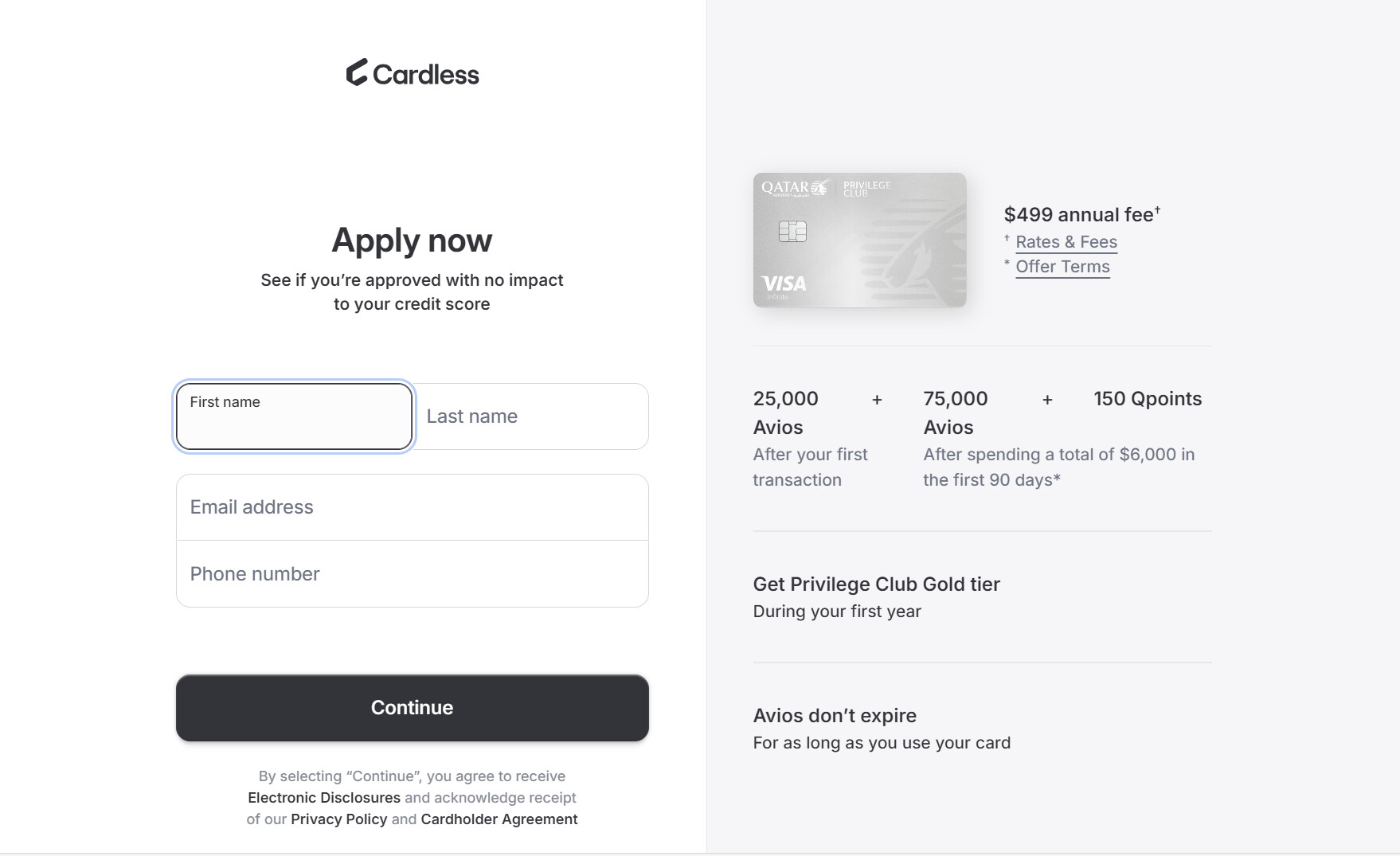Open the Cardholder Agreement link

point(499,819)
